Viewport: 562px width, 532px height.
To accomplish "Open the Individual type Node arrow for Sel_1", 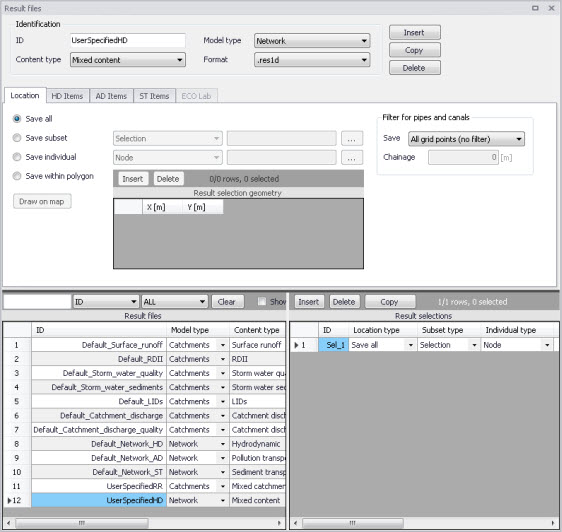I will (547, 345).
